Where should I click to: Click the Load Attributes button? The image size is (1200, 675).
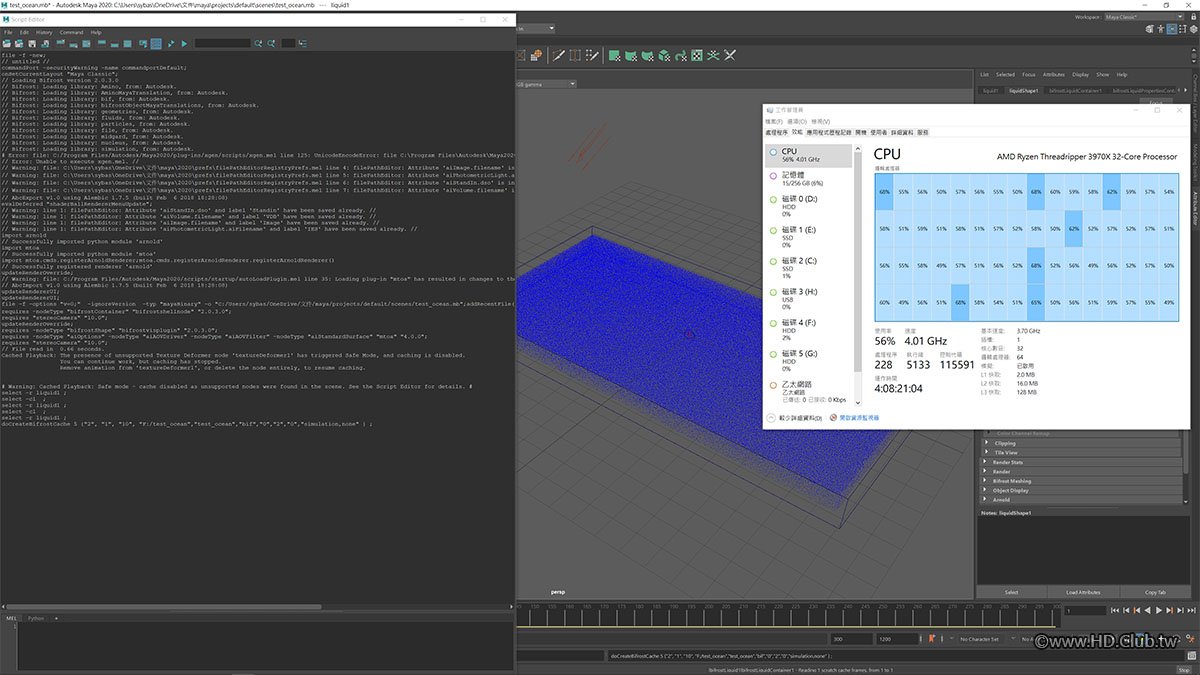[x=1083, y=592]
